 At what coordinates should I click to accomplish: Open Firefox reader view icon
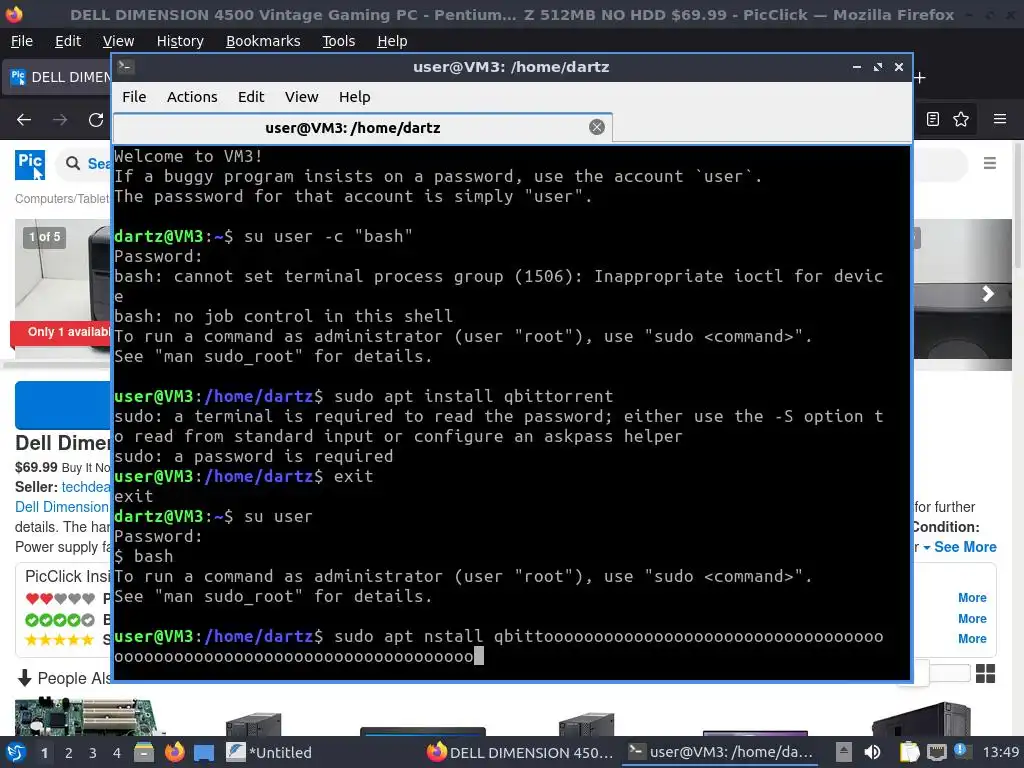(x=933, y=119)
